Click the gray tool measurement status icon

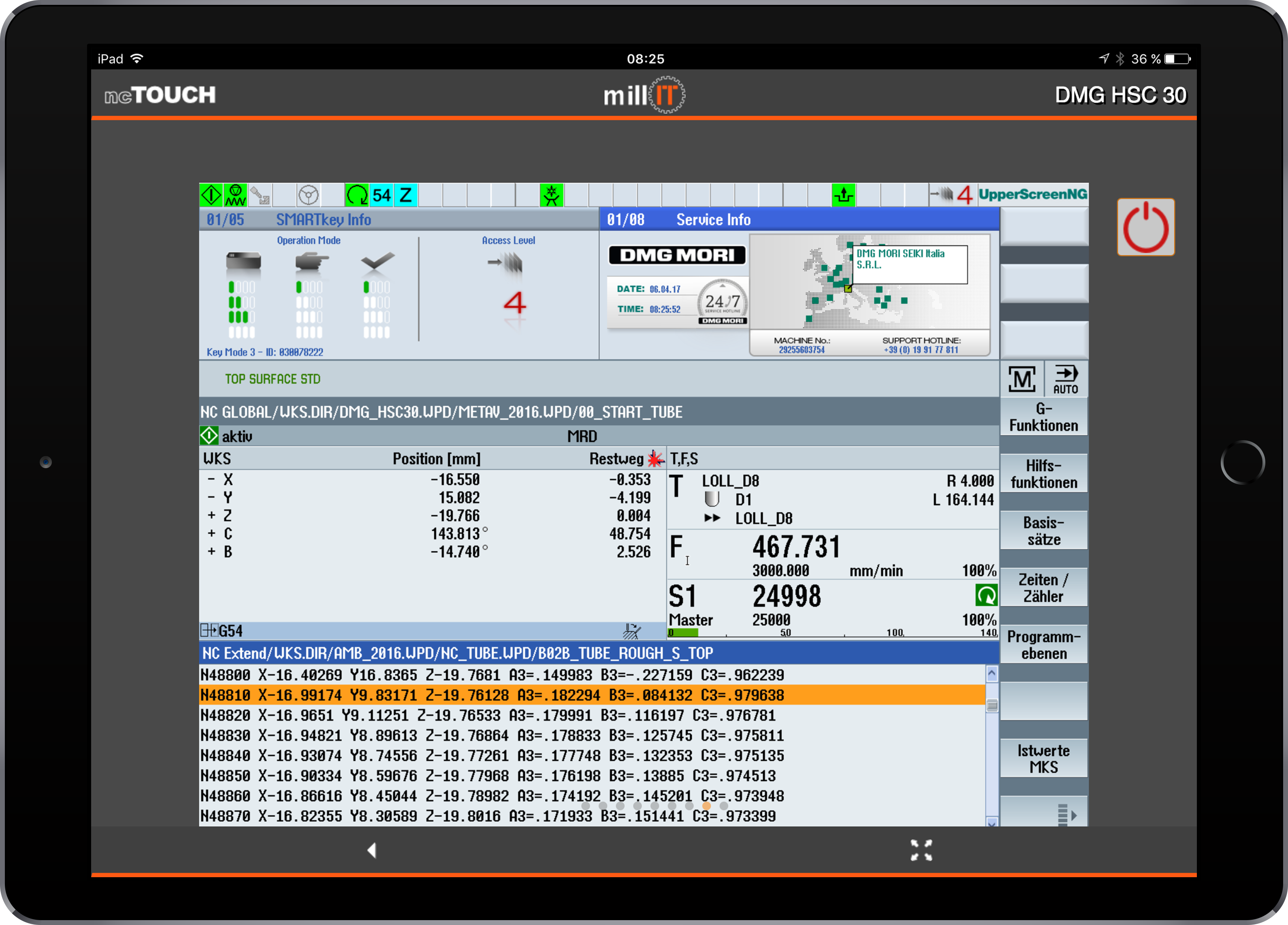tap(260, 195)
